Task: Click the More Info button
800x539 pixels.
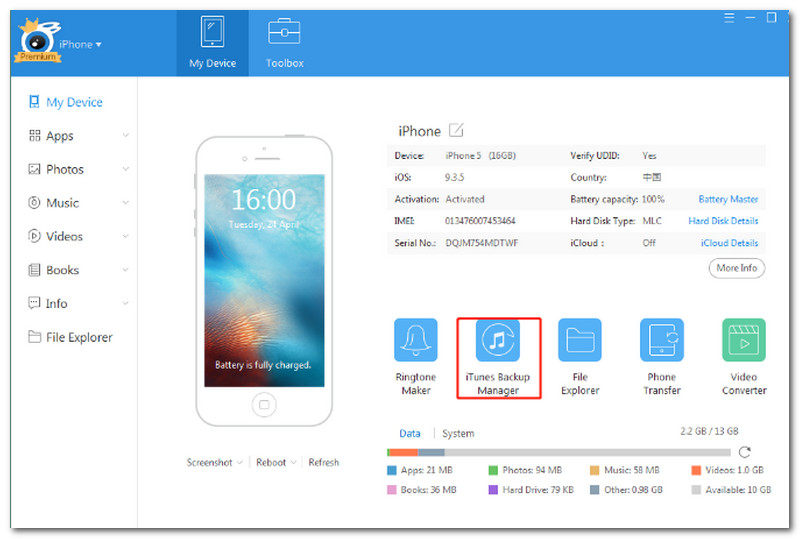Action: point(736,268)
